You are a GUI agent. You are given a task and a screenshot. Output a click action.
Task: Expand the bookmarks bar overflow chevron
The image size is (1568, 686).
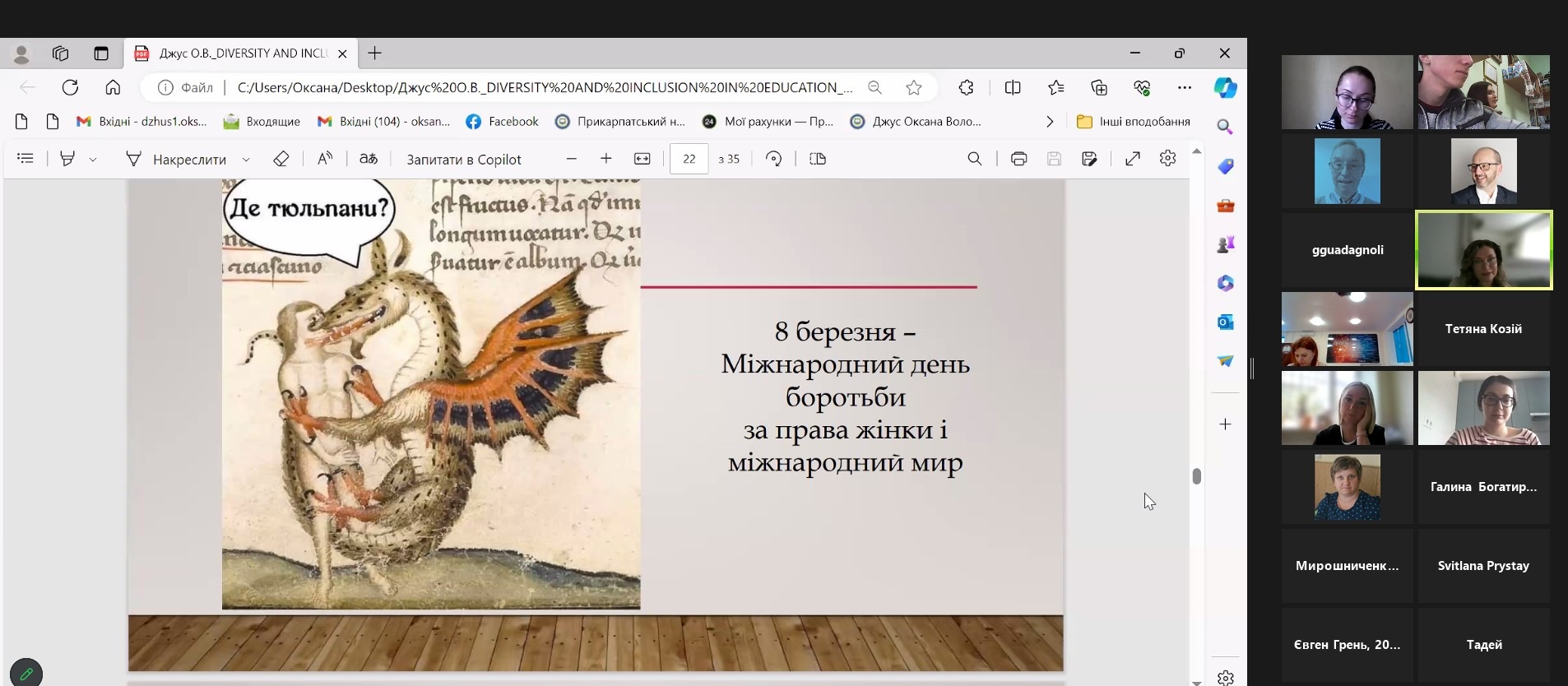[1049, 122]
